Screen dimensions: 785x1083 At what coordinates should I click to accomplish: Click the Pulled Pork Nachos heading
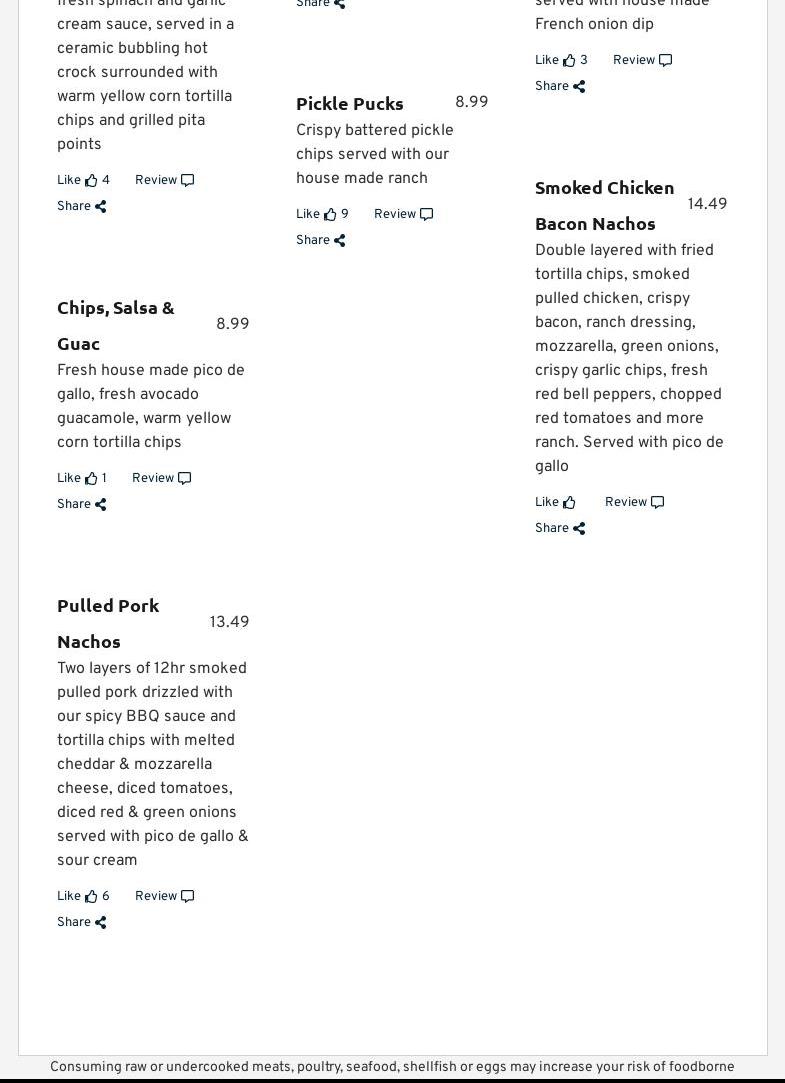click(108, 623)
